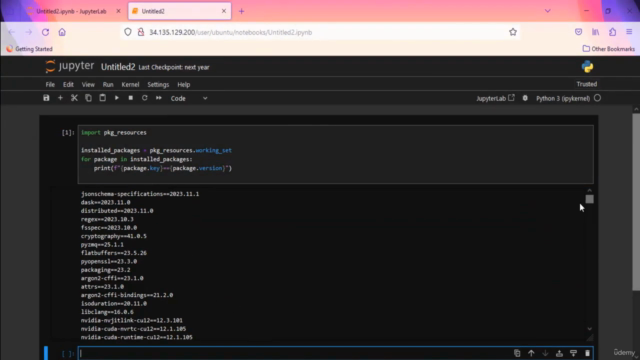This screenshot has height=360, width=640.
Task: Click the notebook page vertical scrollbar
Action: 636,202
